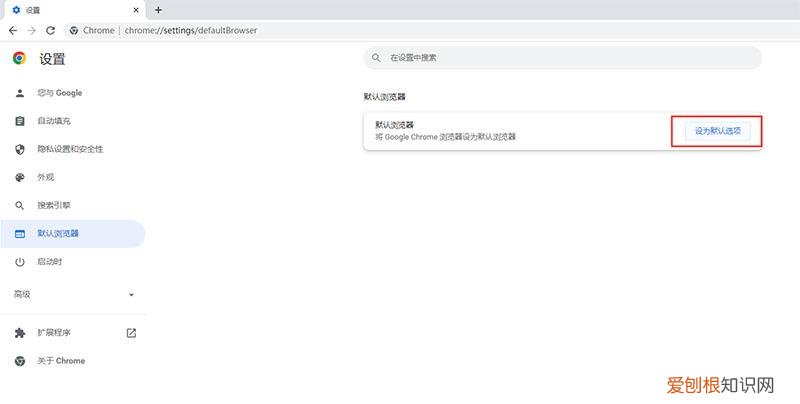This screenshot has height=404, width=800.
Task: Open 关于 Chrome page
Action: [72, 361]
